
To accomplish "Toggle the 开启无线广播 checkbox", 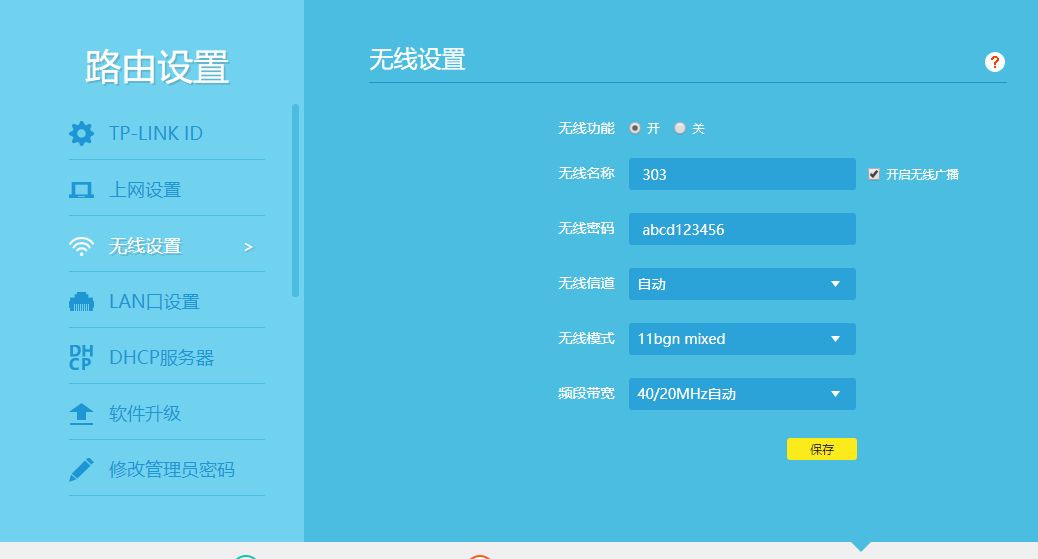I will point(874,174).
